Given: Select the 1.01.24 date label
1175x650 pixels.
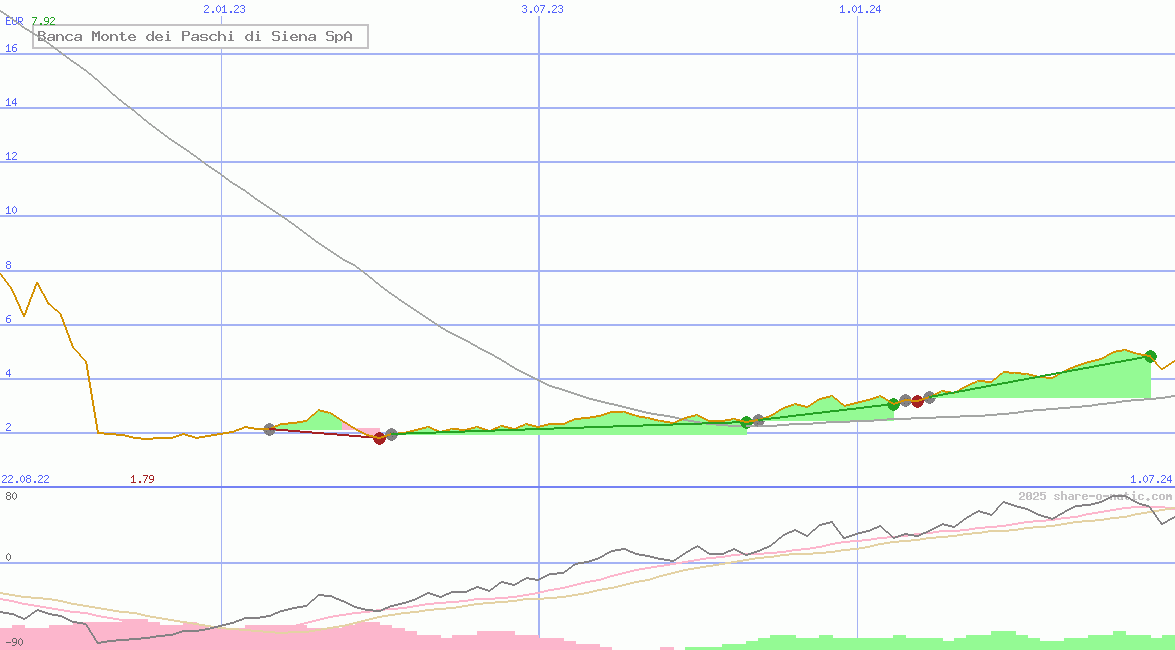Looking at the screenshot, I should tap(860, 9).
